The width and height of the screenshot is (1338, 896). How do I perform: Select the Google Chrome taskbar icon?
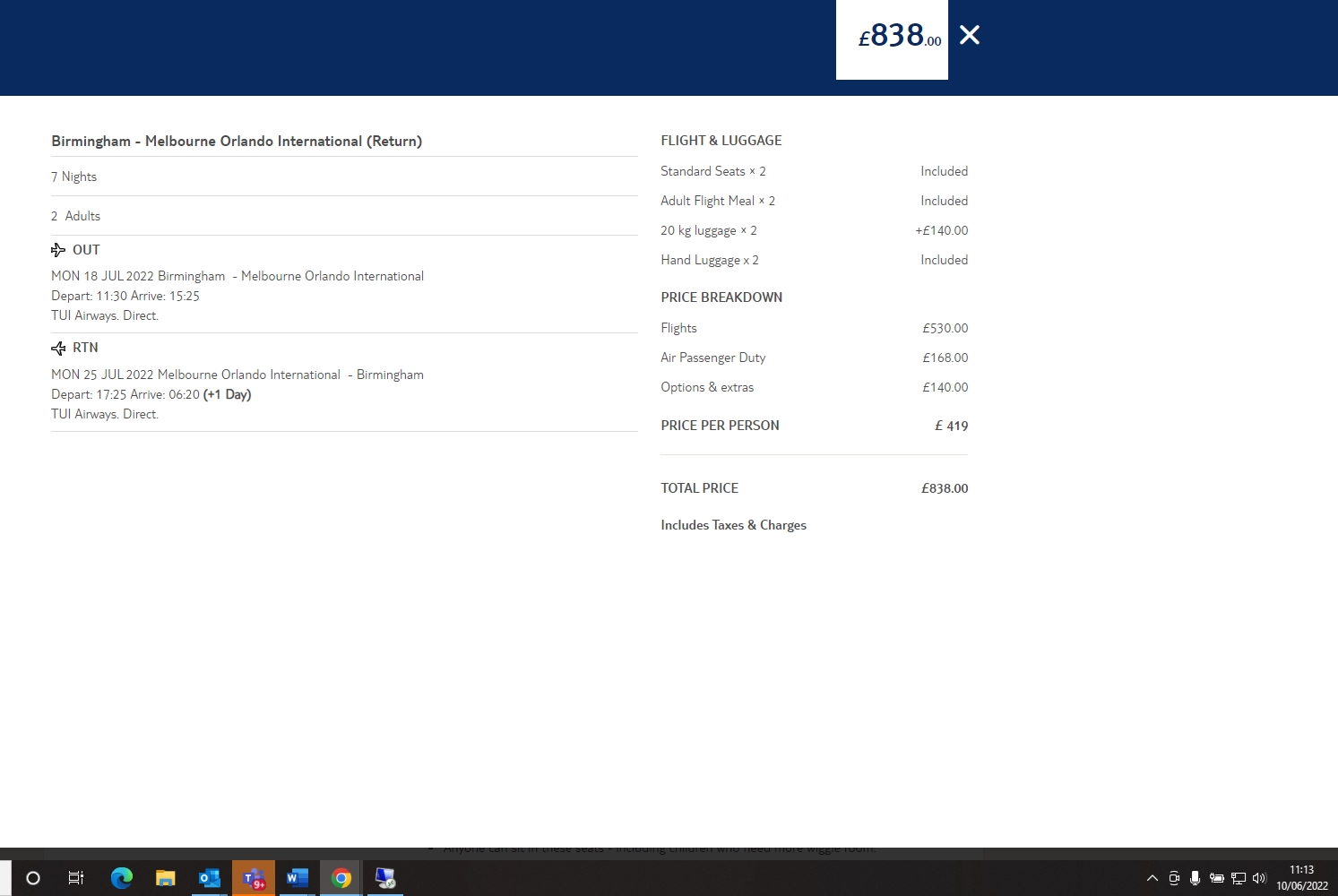(x=341, y=878)
